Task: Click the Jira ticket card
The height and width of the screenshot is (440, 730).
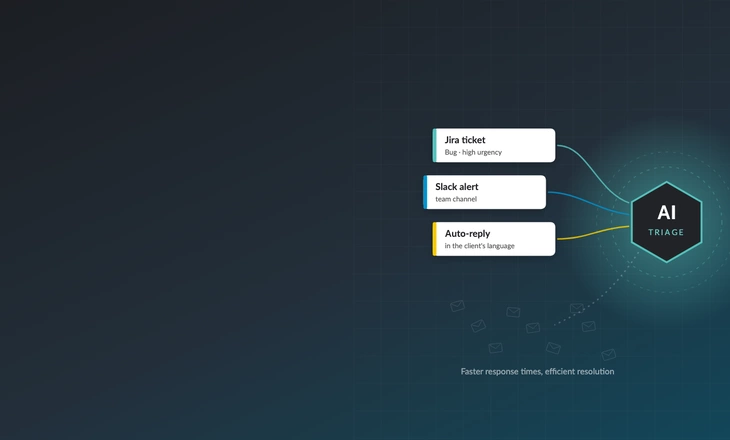Action: (x=494, y=145)
